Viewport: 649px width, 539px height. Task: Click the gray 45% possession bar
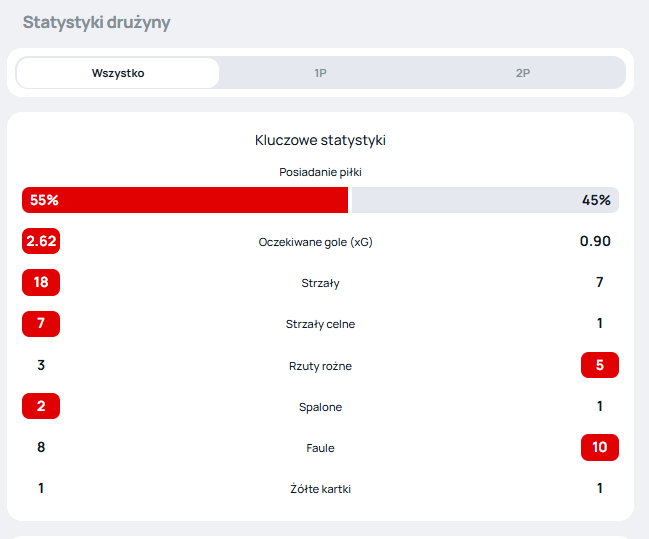coord(485,200)
